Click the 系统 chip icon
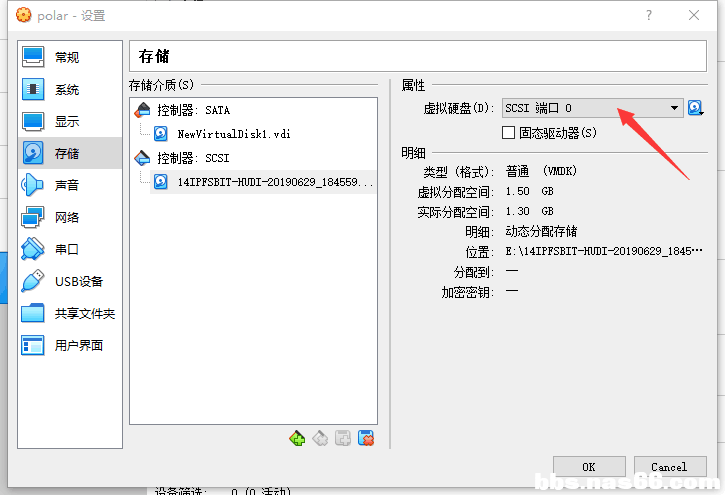 tap(32, 89)
